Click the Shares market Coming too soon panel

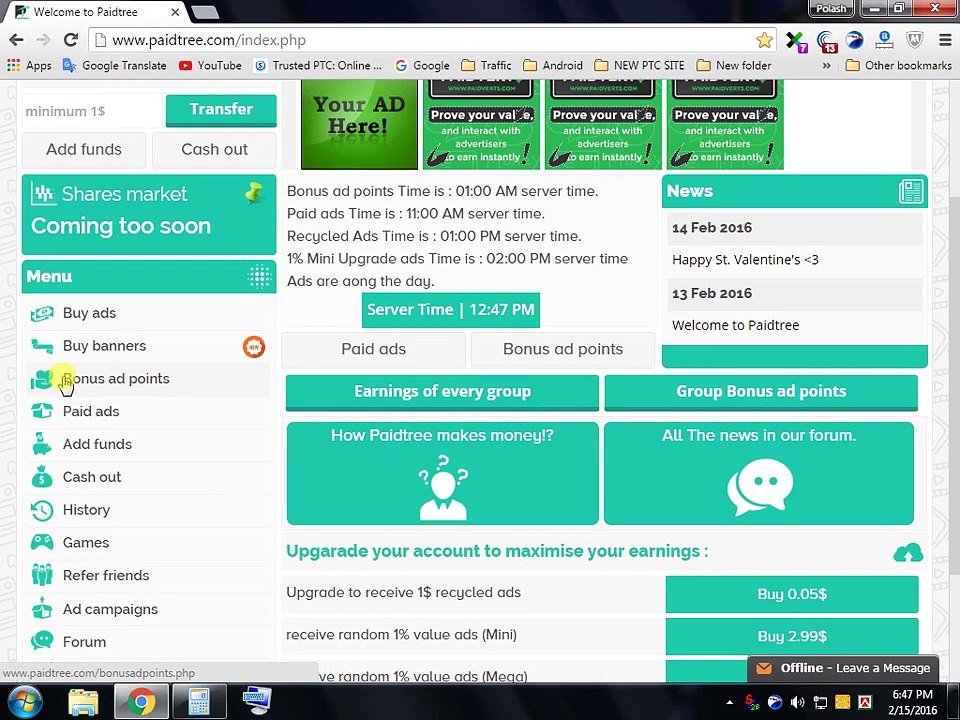[148, 214]
